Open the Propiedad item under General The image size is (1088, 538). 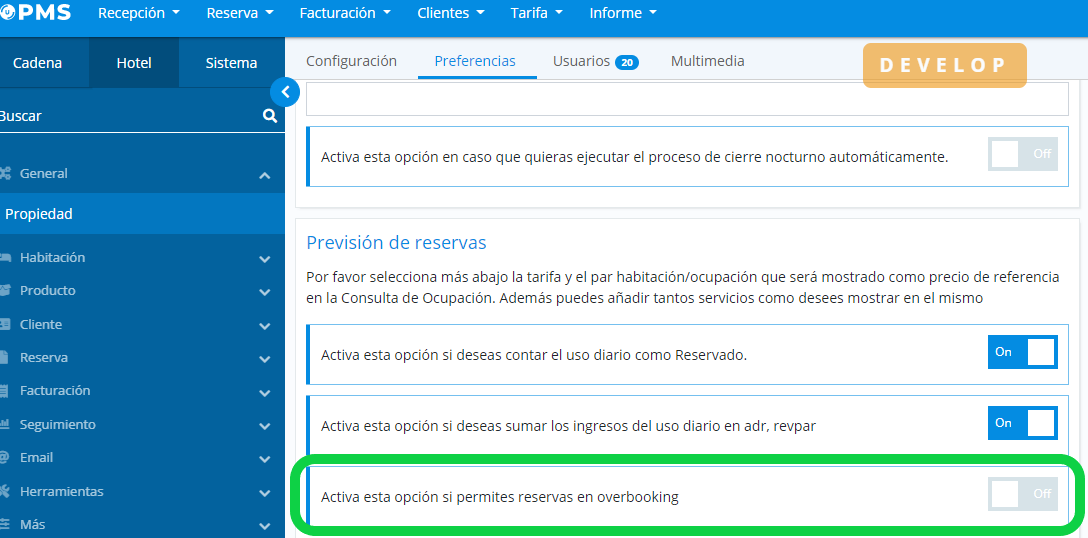[40, 214]
